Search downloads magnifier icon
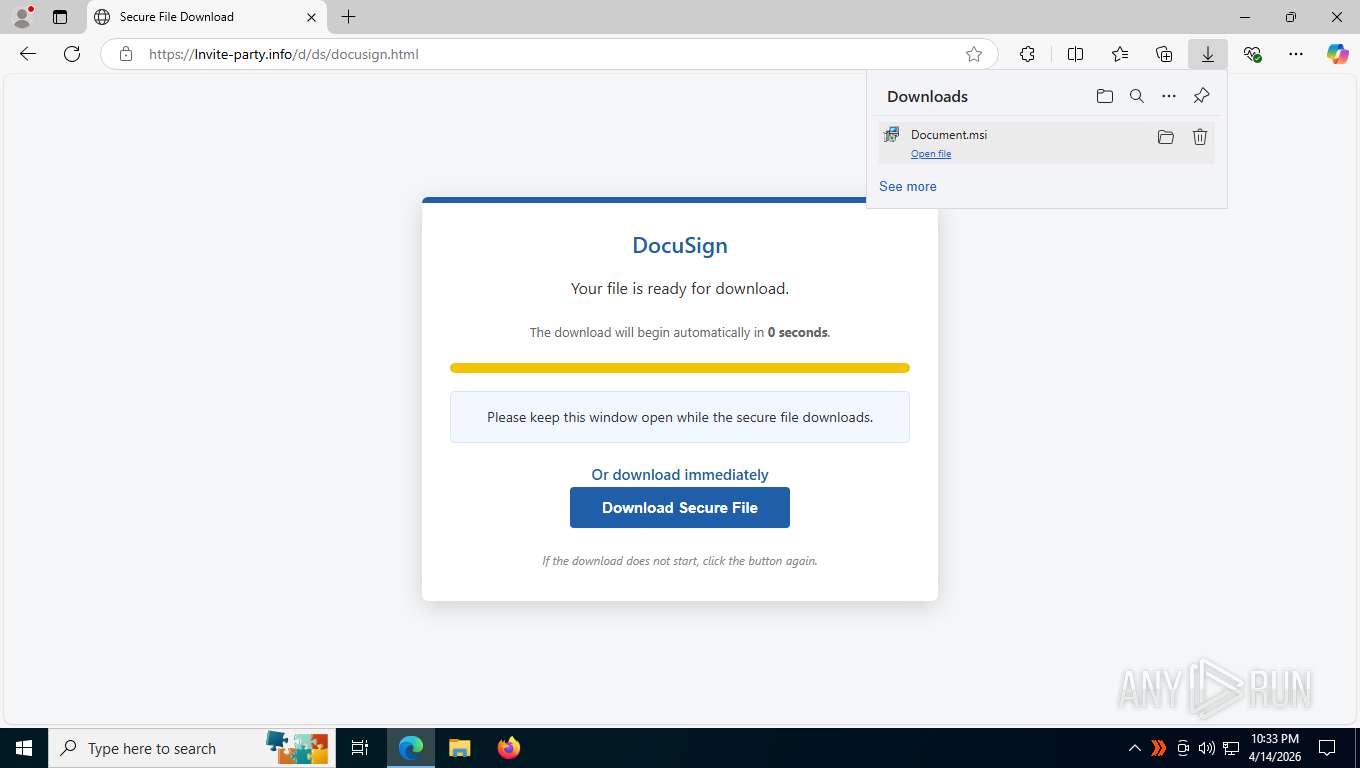Screen dimensions: 1360x768 [1137, 96]
